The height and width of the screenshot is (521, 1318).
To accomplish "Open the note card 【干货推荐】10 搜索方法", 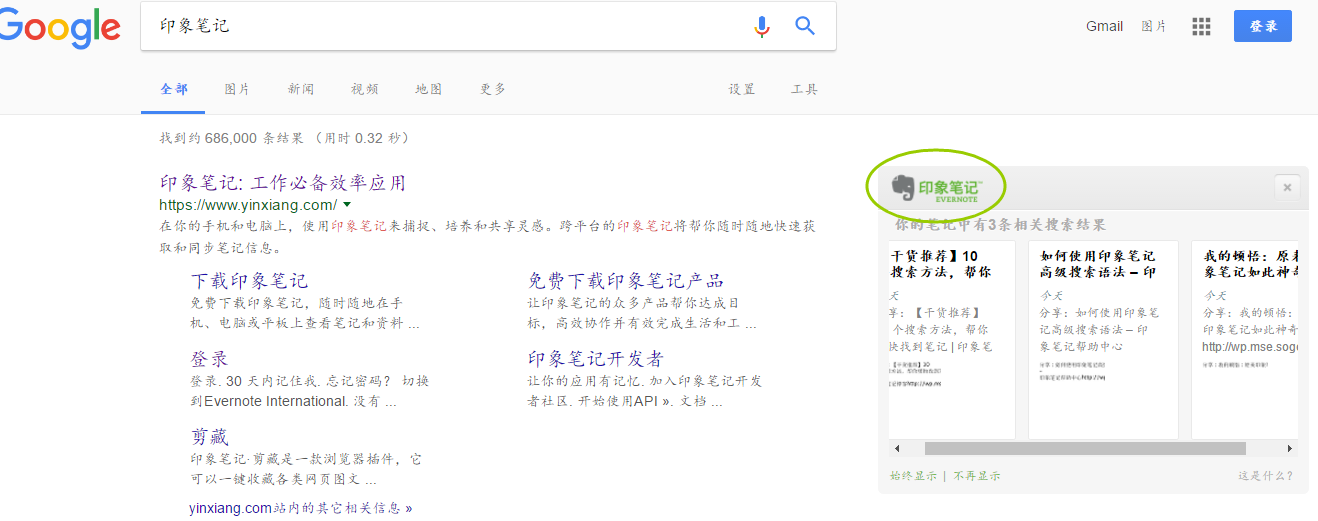I will tap(951, 340).
